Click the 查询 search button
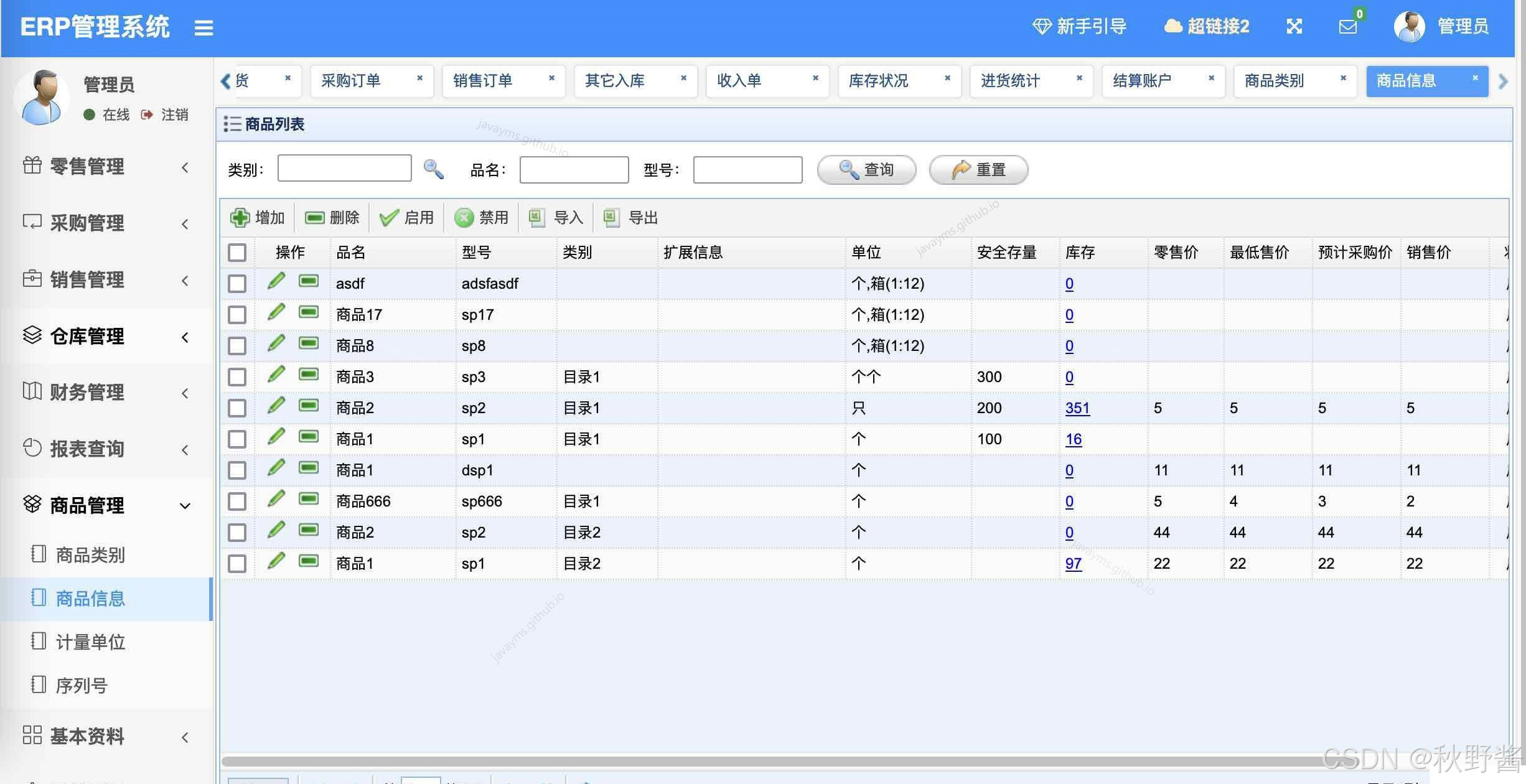 tap(866, 170)
